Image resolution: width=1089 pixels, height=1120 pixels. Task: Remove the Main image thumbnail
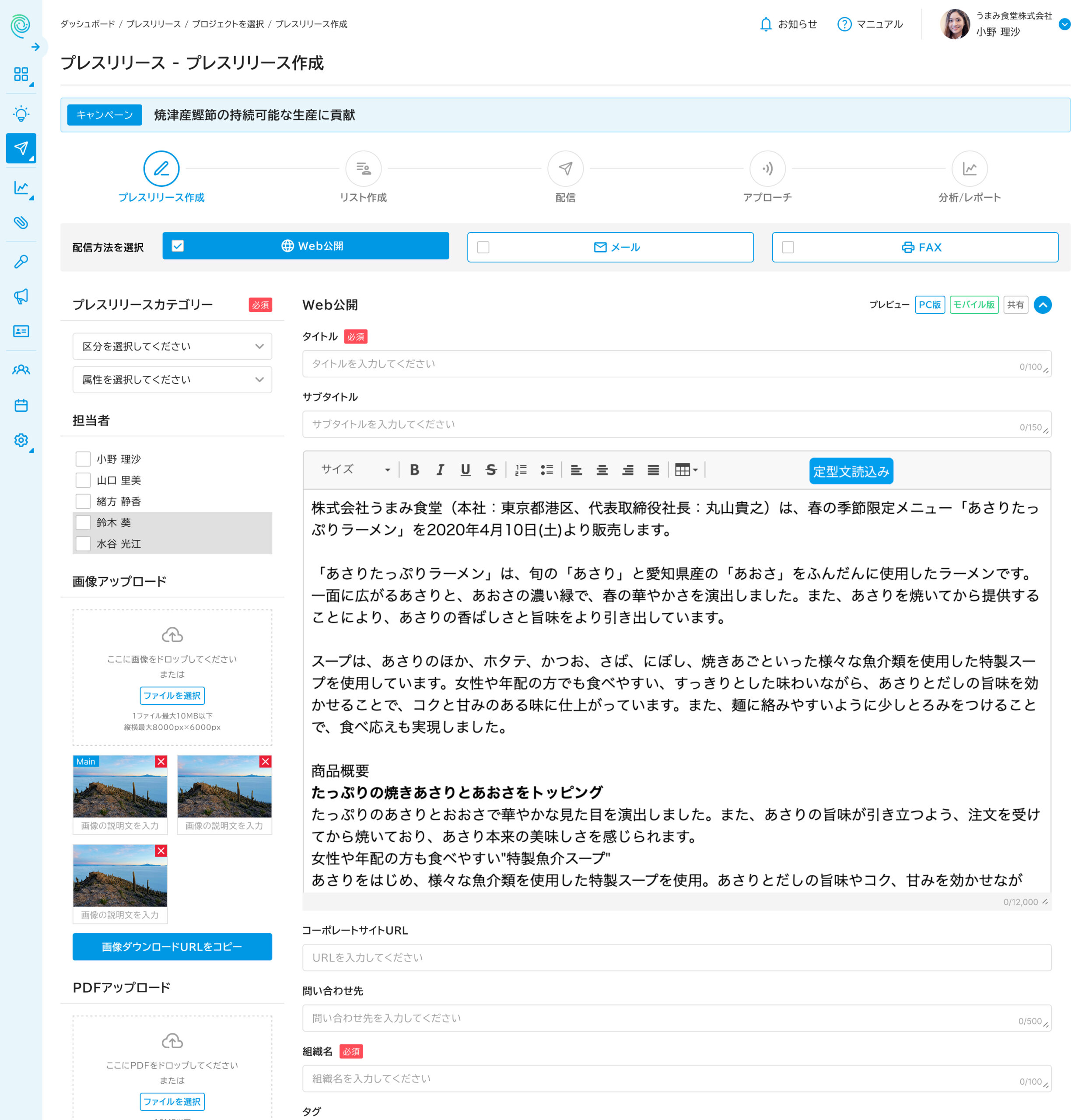click(161, 761)
